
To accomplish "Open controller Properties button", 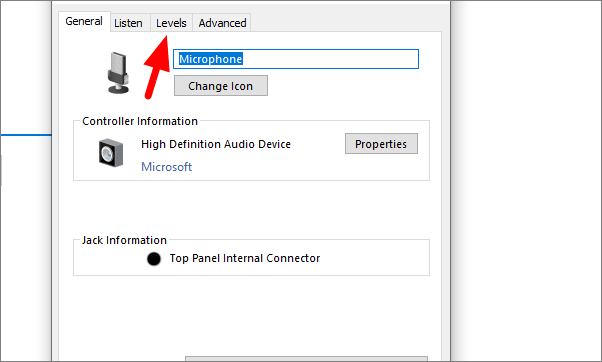I will pos(381,144).
